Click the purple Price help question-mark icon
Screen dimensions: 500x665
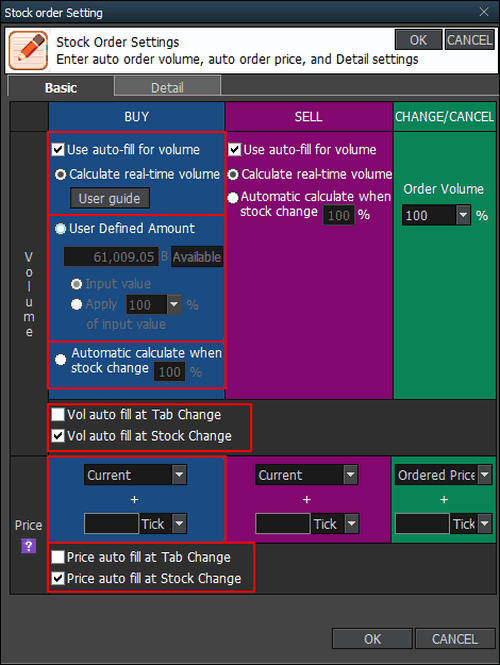pos(28,546)
